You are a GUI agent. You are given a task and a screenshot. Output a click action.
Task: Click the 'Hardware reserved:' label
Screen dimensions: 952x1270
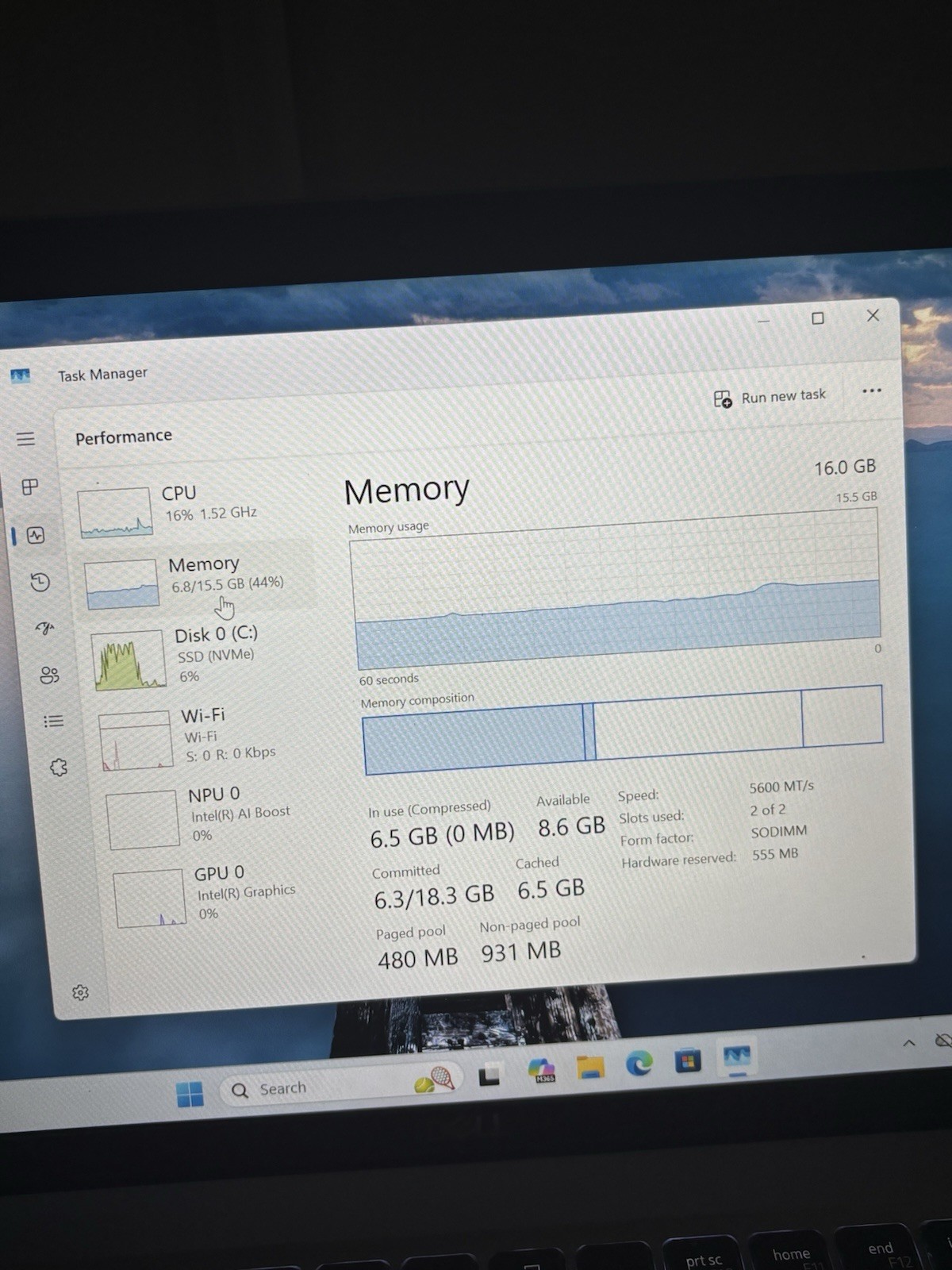click(678, 860)
